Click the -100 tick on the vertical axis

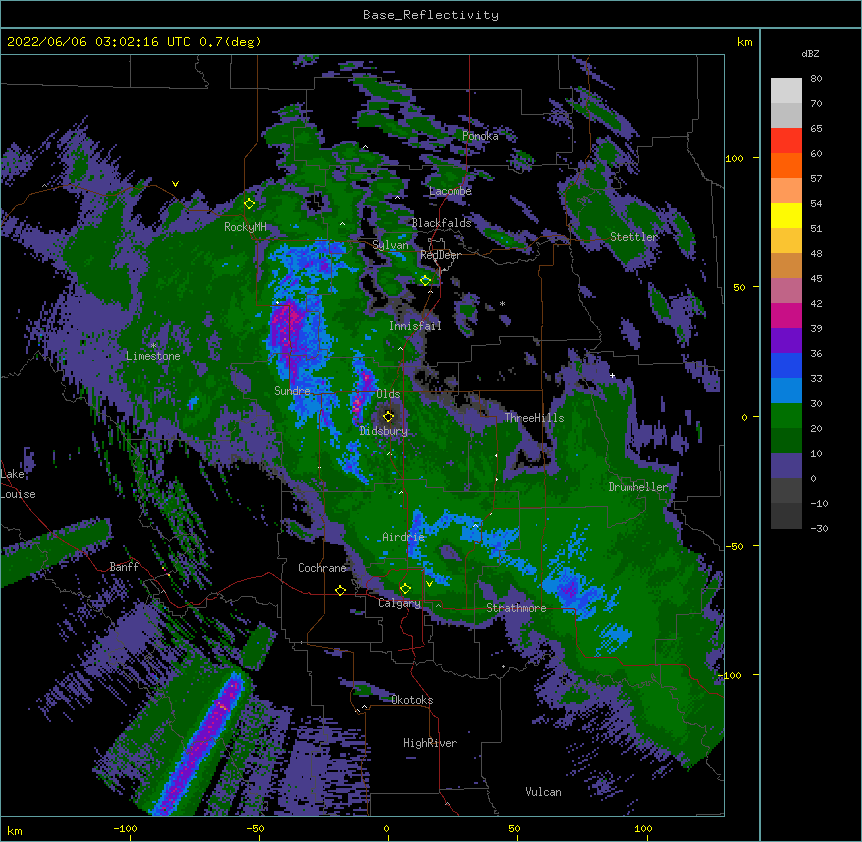pos(731,675)
